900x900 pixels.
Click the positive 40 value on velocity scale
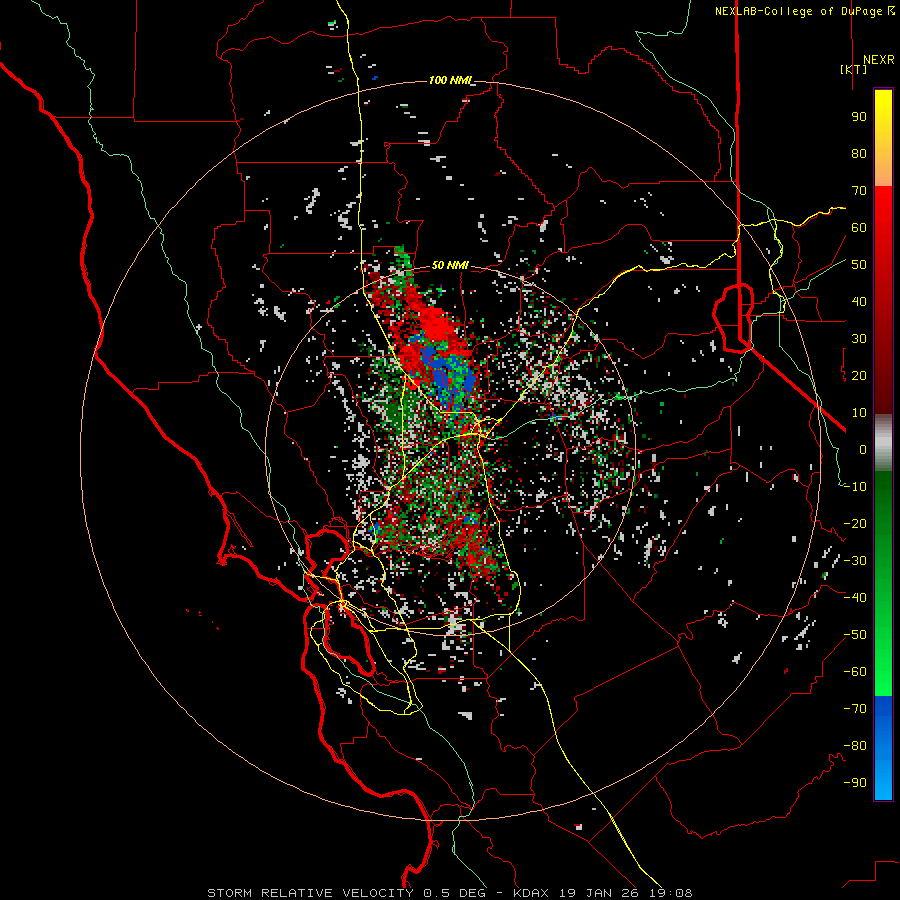tap(859, 301)
